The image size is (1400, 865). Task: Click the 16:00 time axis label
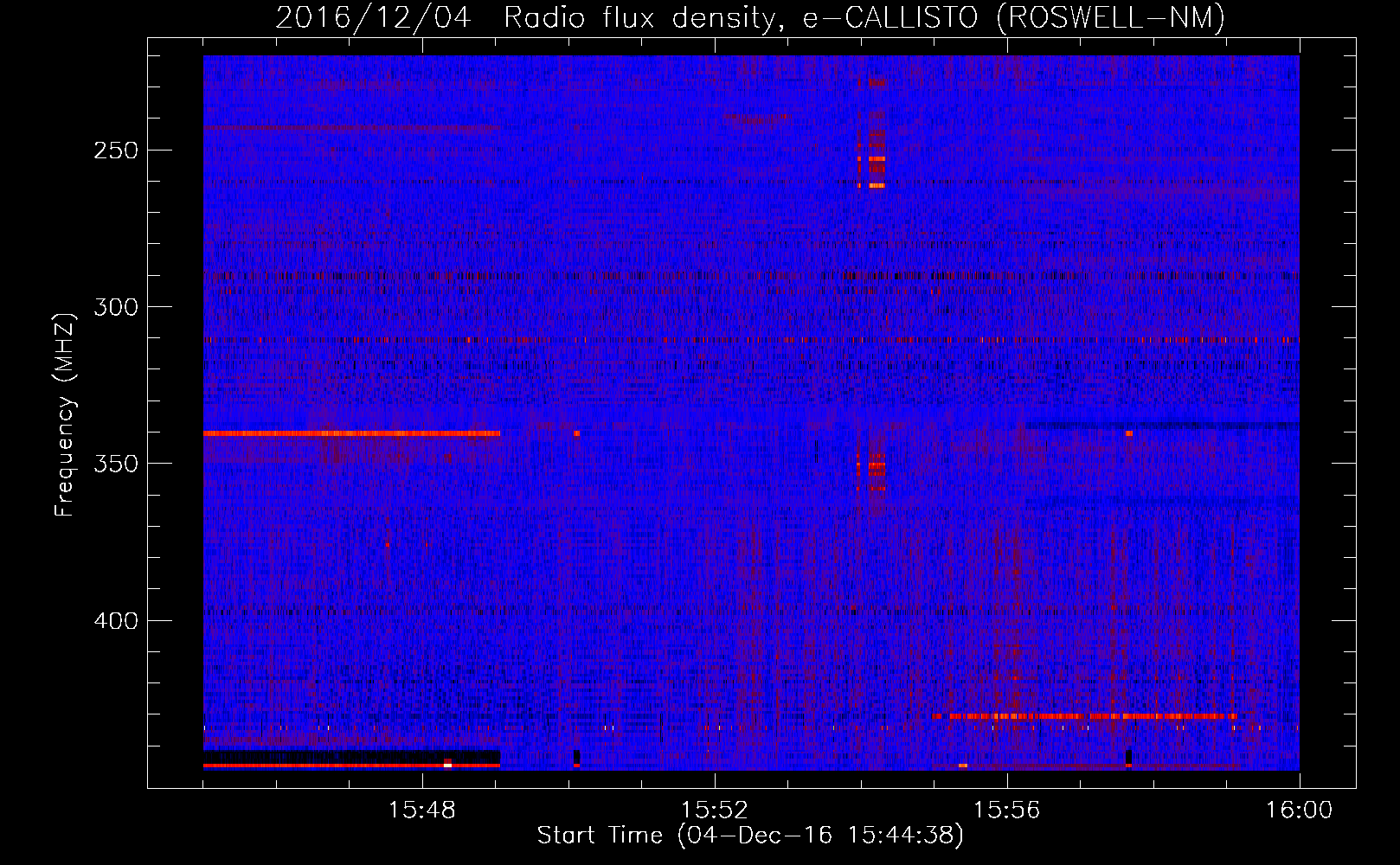(x=1299, y=811)
